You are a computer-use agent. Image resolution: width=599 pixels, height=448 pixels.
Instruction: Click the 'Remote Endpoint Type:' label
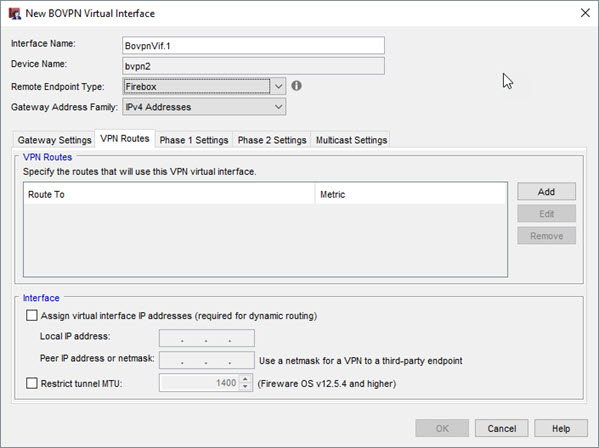[58, 87]
